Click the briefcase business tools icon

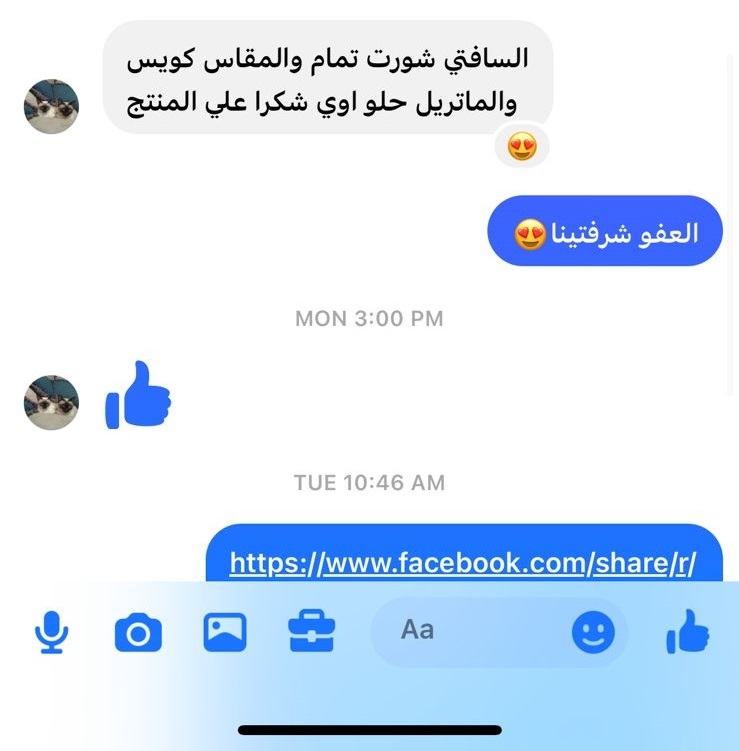click(311, 631)
